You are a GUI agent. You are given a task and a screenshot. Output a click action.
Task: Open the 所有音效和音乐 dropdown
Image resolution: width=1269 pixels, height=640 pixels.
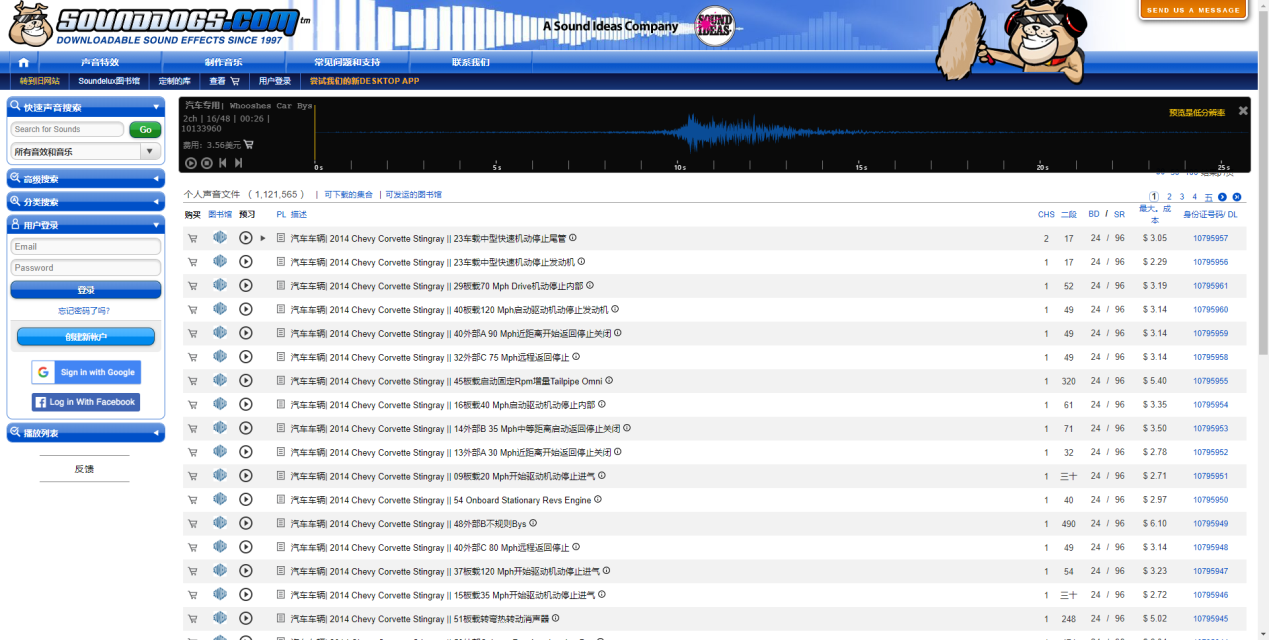pyautogui.click(x=86, y=152)
